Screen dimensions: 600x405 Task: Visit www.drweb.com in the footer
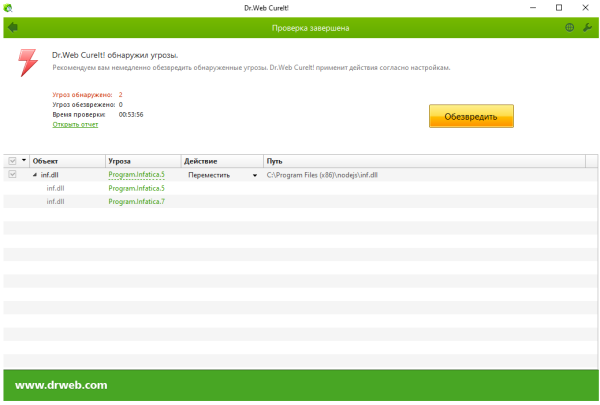pos(61,385)
